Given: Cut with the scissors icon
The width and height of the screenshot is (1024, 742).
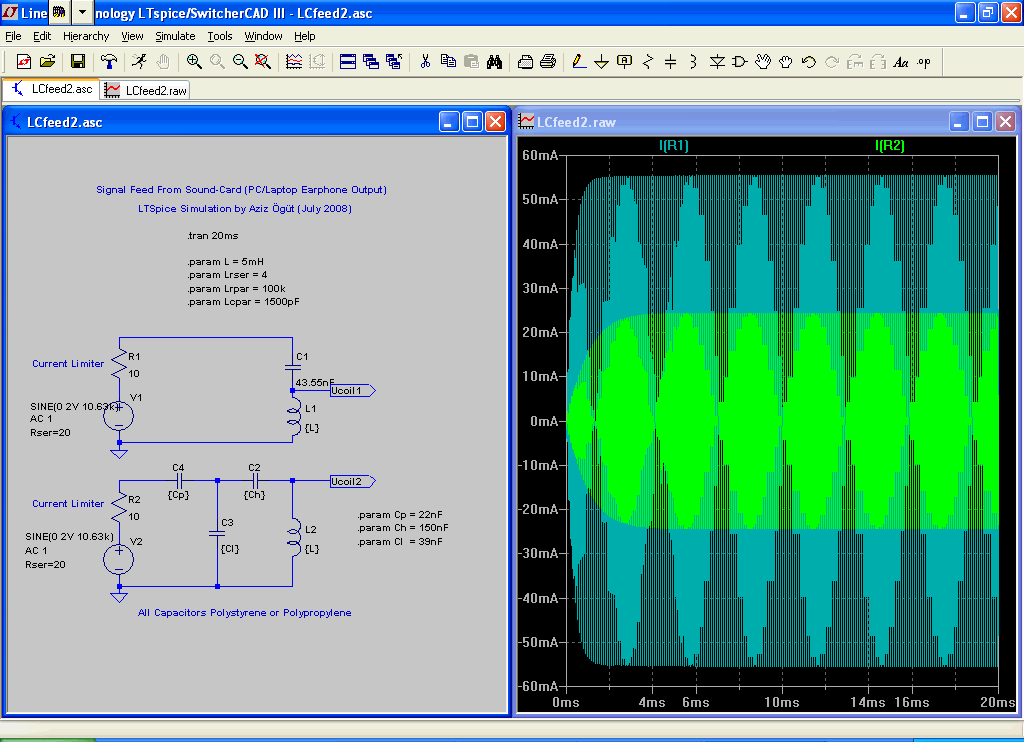Looking at the screenshot, I should (425, 62).
